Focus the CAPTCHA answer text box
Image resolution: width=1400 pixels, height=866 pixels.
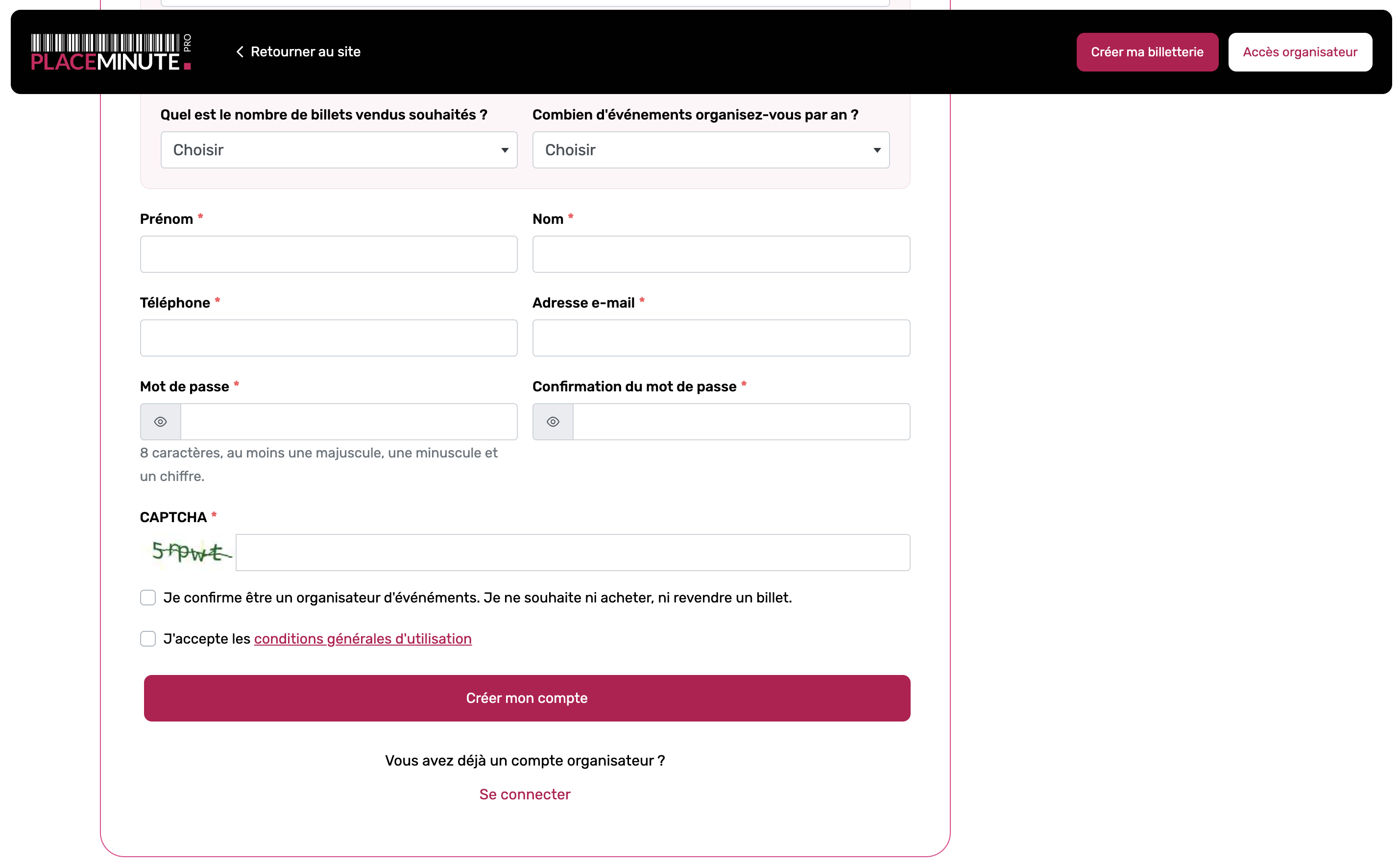[572, 552]
